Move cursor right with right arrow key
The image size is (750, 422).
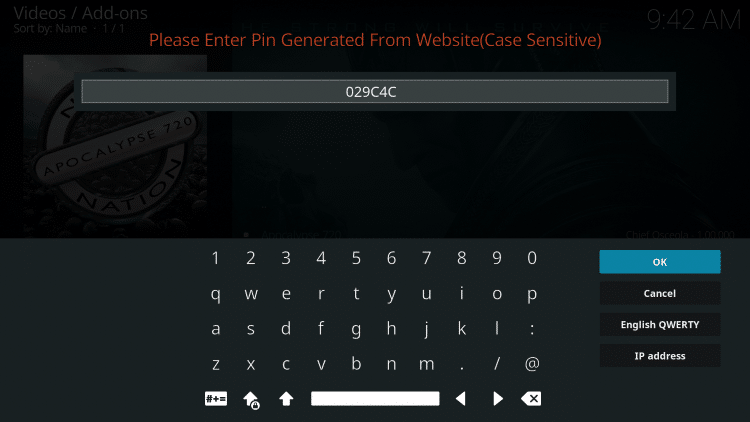[x=497, y=399]
